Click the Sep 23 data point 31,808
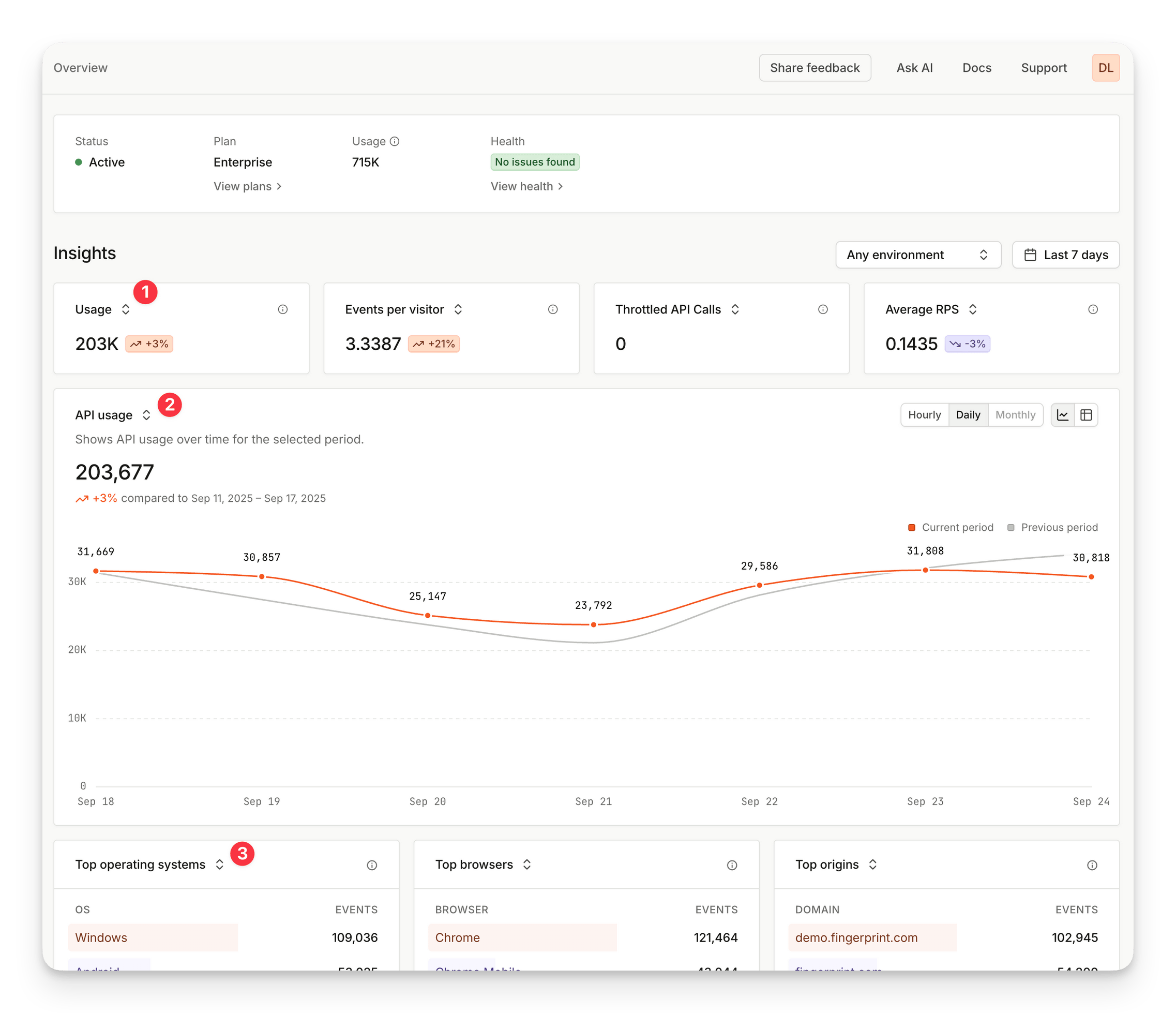 pos(925,570)
